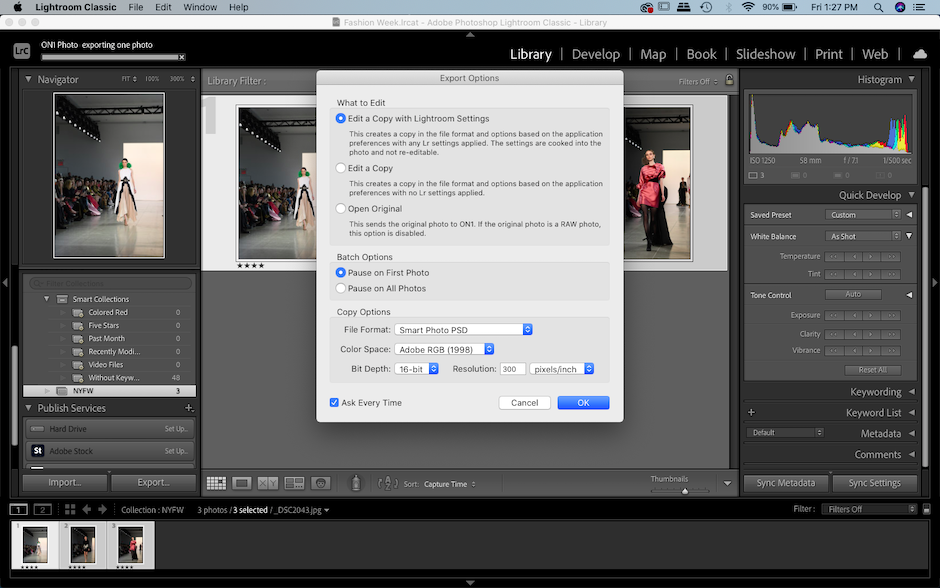Image resolution: width=940 pixels, height=588 pixels.
Task: Change the Bit Depth dropdown value
Action: click(x=417, y=367)
